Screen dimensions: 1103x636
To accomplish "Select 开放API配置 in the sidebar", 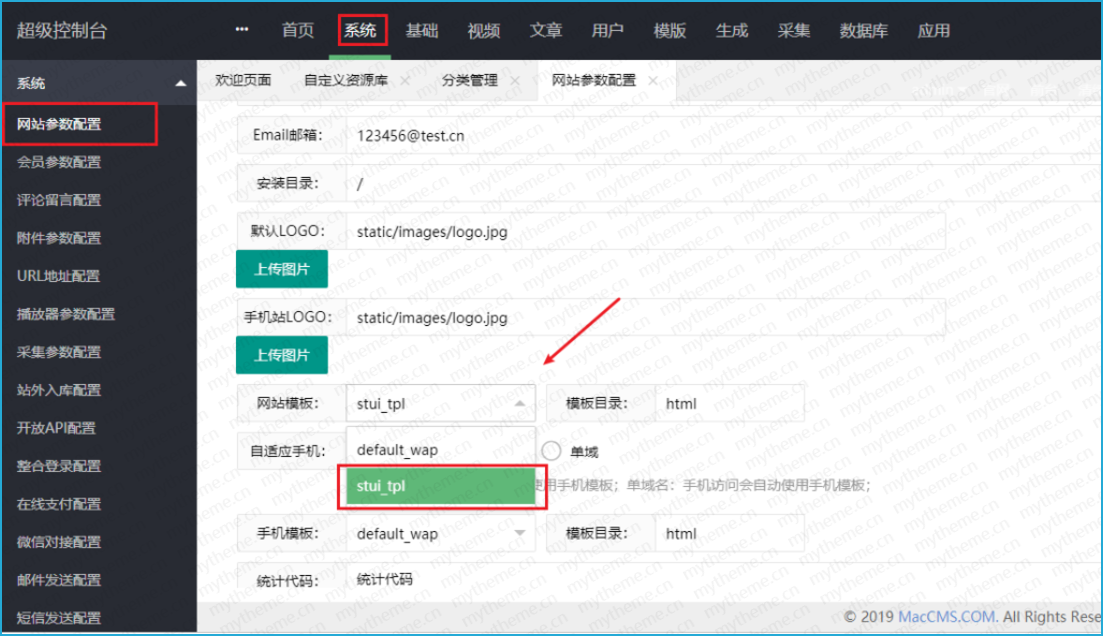I will tap(56, 428).
